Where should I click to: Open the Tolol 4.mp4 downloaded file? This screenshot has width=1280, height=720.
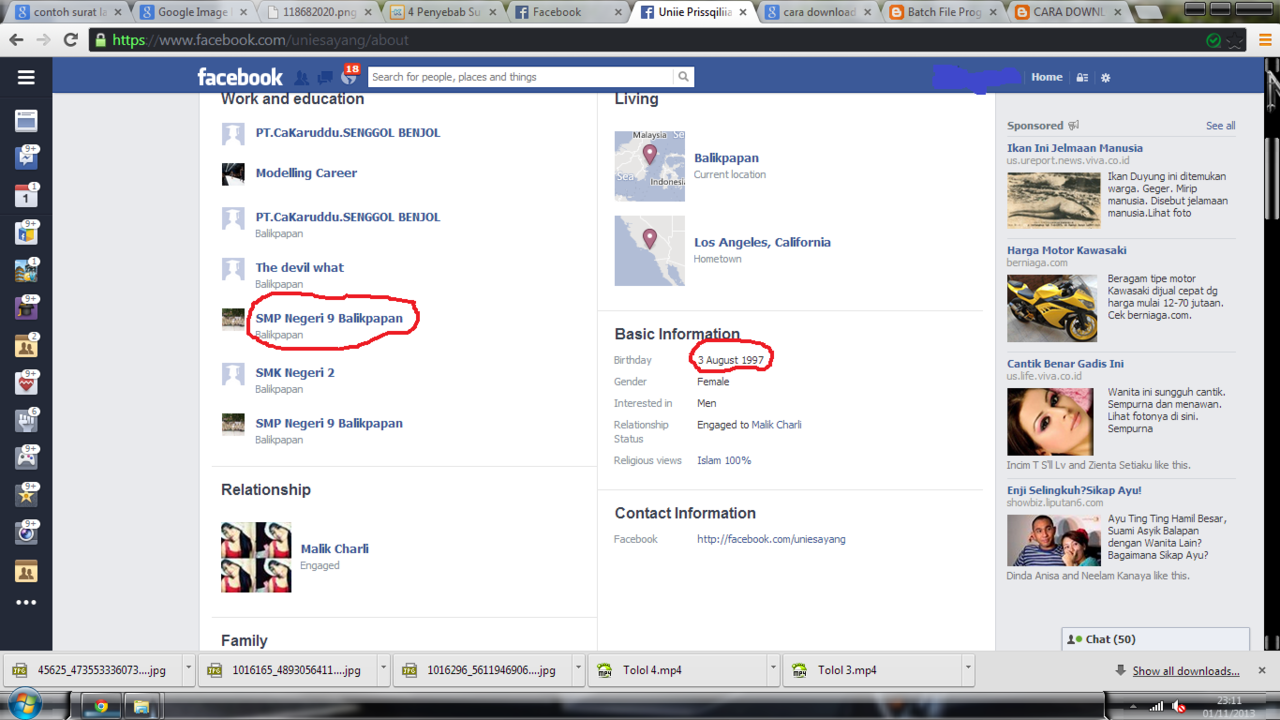pyautogui.click(x=678, y=670)
